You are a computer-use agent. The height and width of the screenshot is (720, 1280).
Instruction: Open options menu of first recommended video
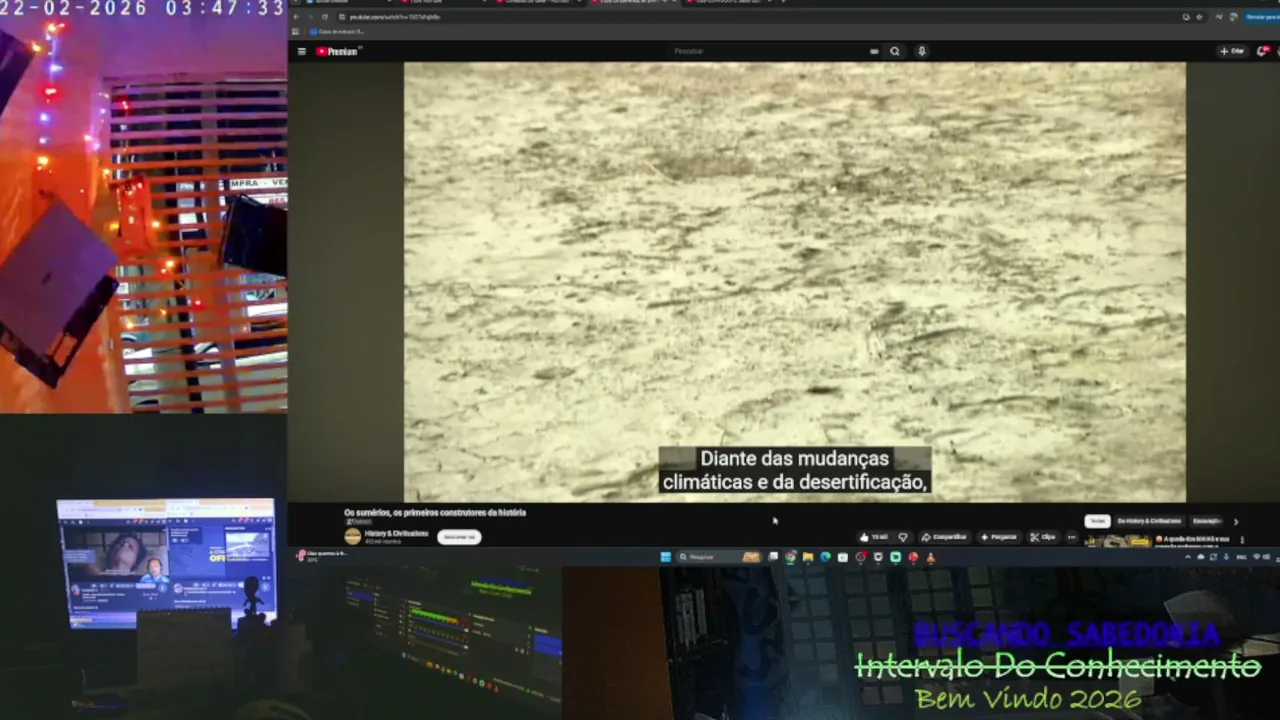[1242, 540]
